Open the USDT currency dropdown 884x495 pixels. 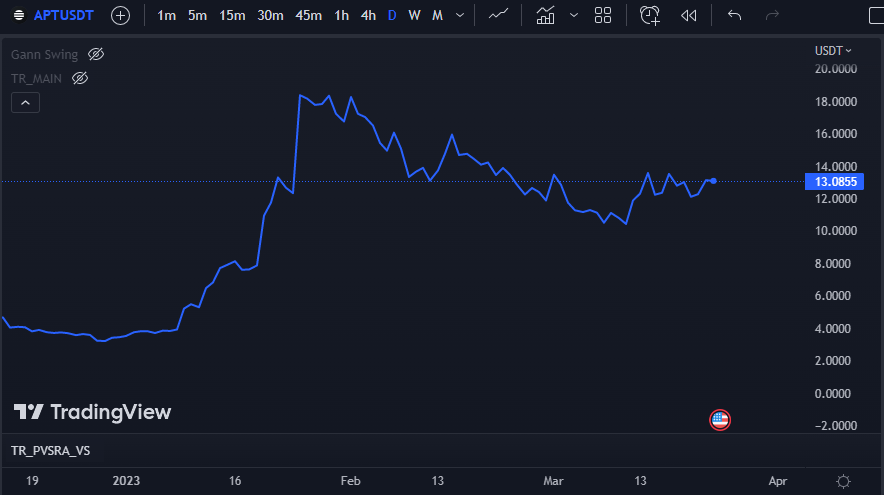833,51
